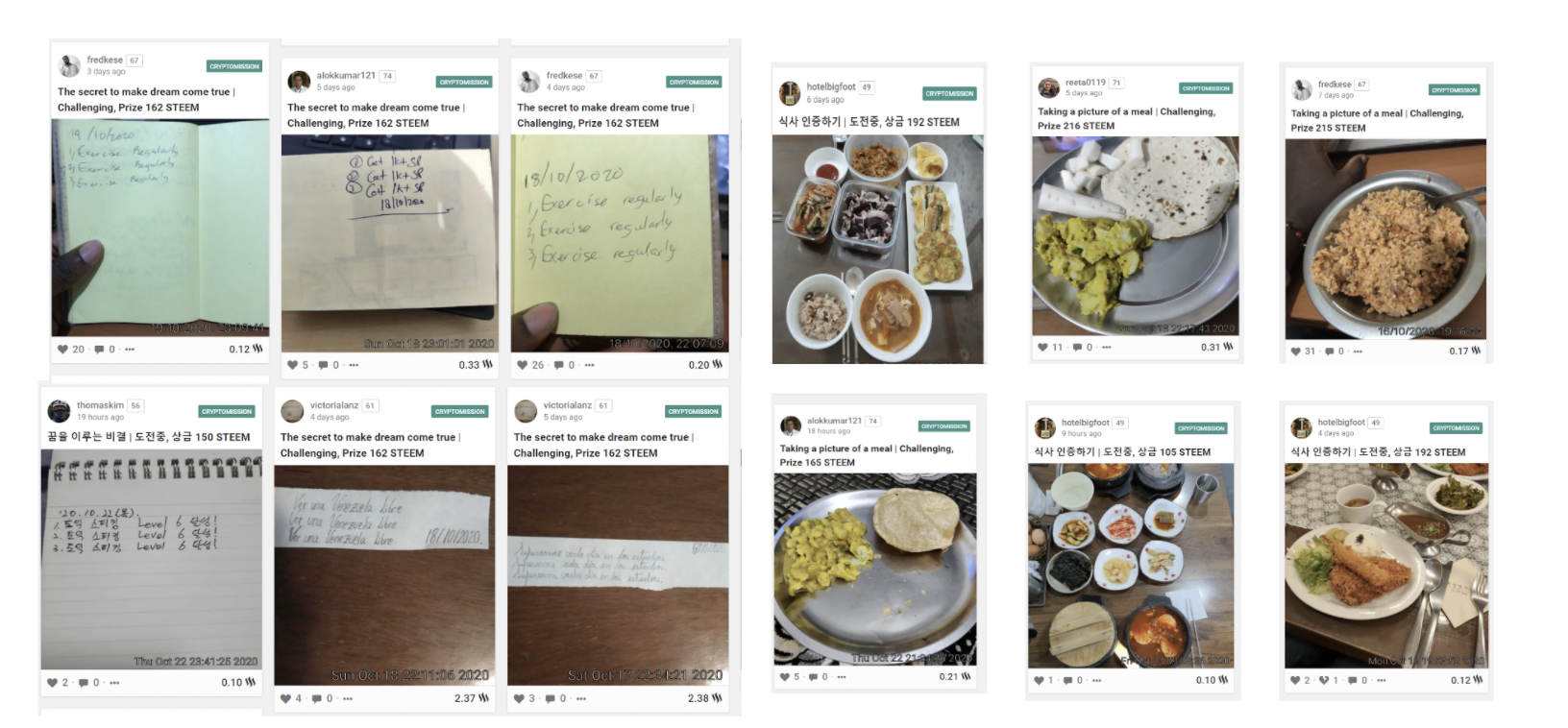Like thomaskim's post with the heart icon
Image resolution: width=1568 pixels, height=728 pixels.
pyautogui.click(x=52, y=683)
